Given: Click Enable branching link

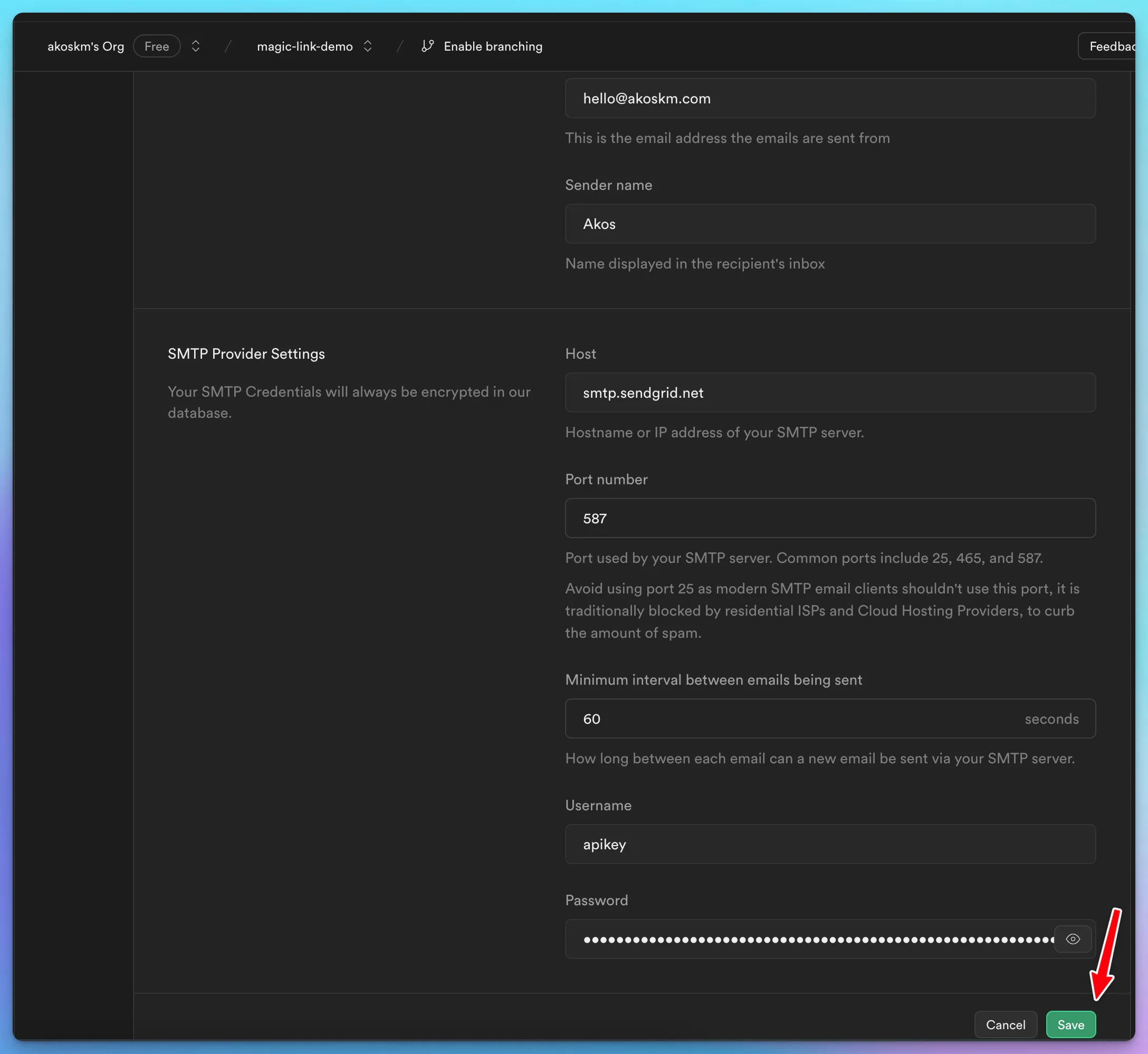Looking at the screenshot, I should click(493, 46).
